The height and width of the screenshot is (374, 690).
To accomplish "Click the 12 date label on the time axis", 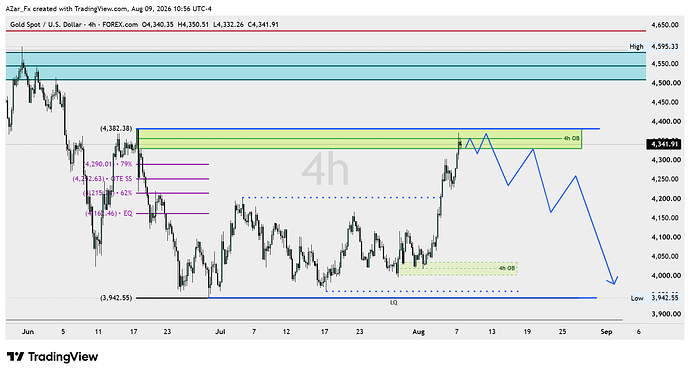I will click(x=286, y=332).
